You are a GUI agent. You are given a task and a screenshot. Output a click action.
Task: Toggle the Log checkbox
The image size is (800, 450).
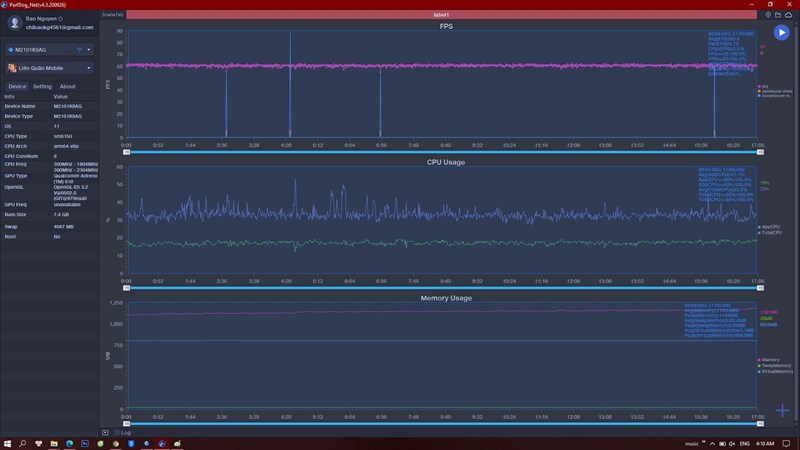click(x=117, y=433)
